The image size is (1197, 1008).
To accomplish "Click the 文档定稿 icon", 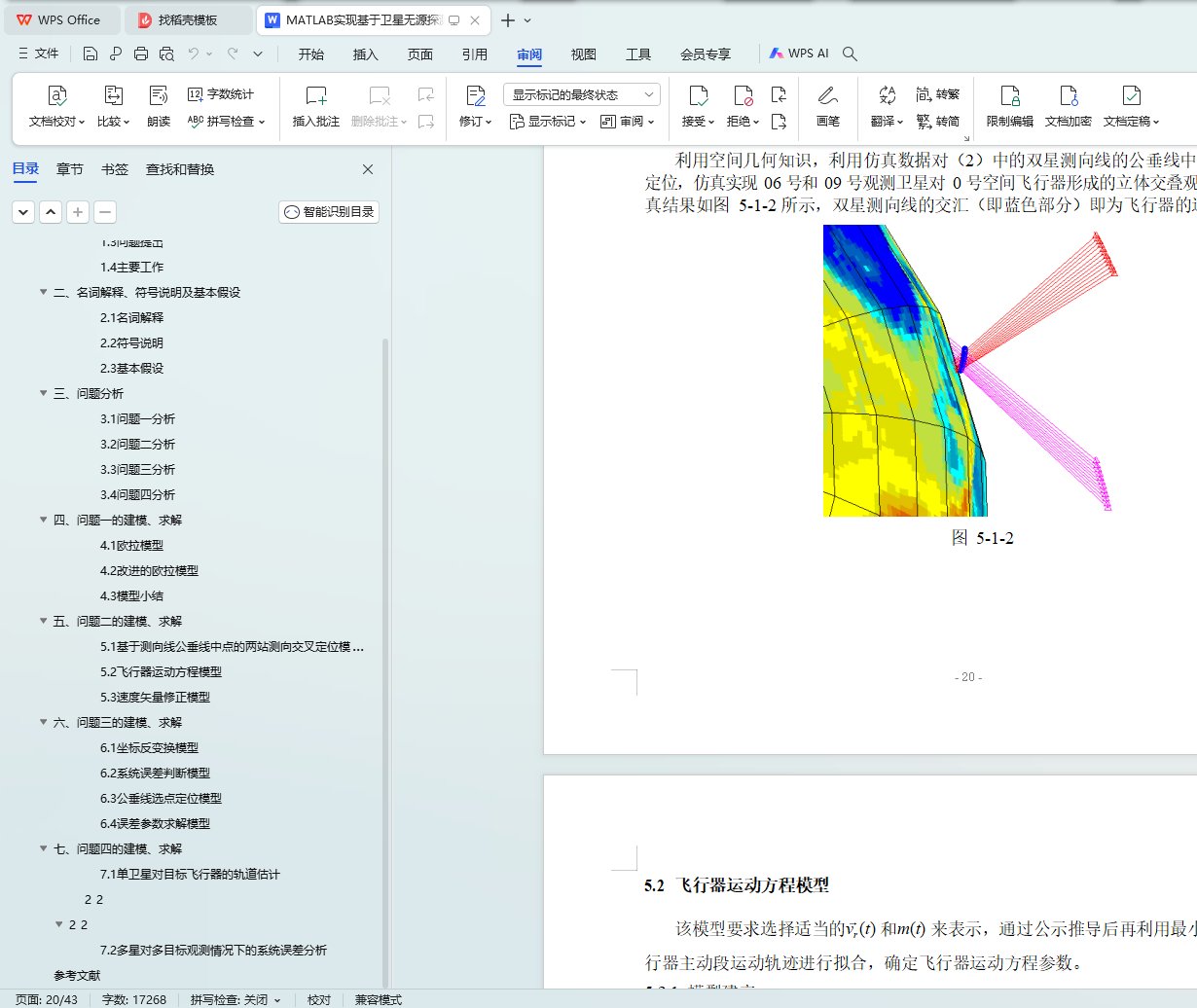I will click(1131, 95).
